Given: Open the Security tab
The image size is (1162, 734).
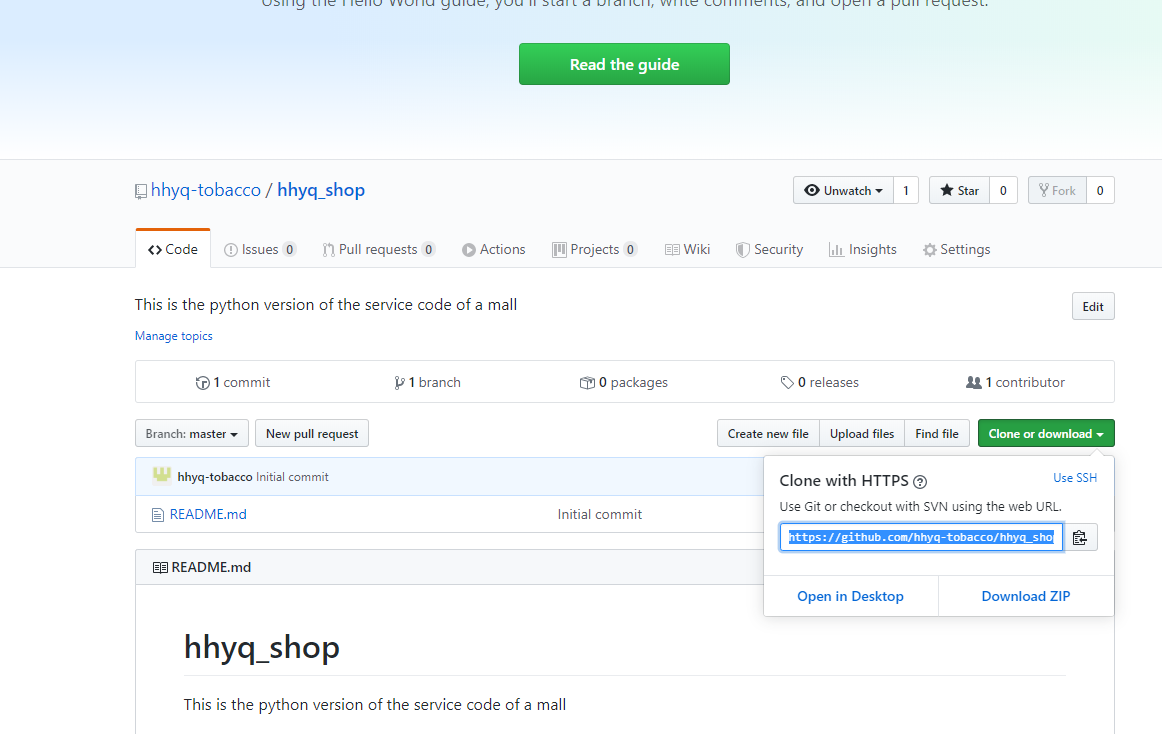Looking at the screenshot, I should pos(769,249).
